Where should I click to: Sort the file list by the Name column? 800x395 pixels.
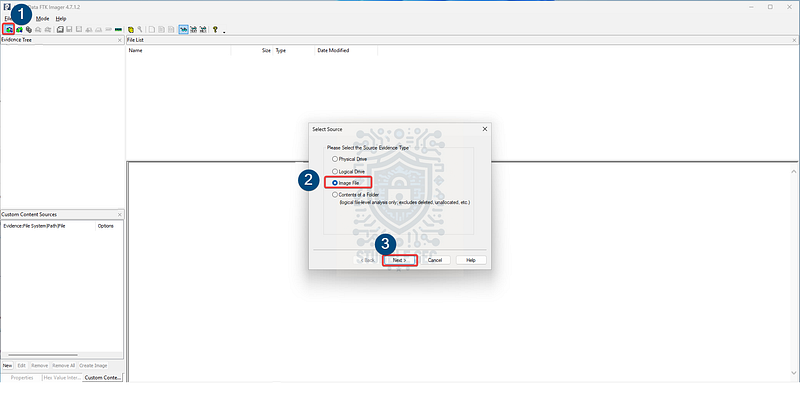[x=178, y=51]
